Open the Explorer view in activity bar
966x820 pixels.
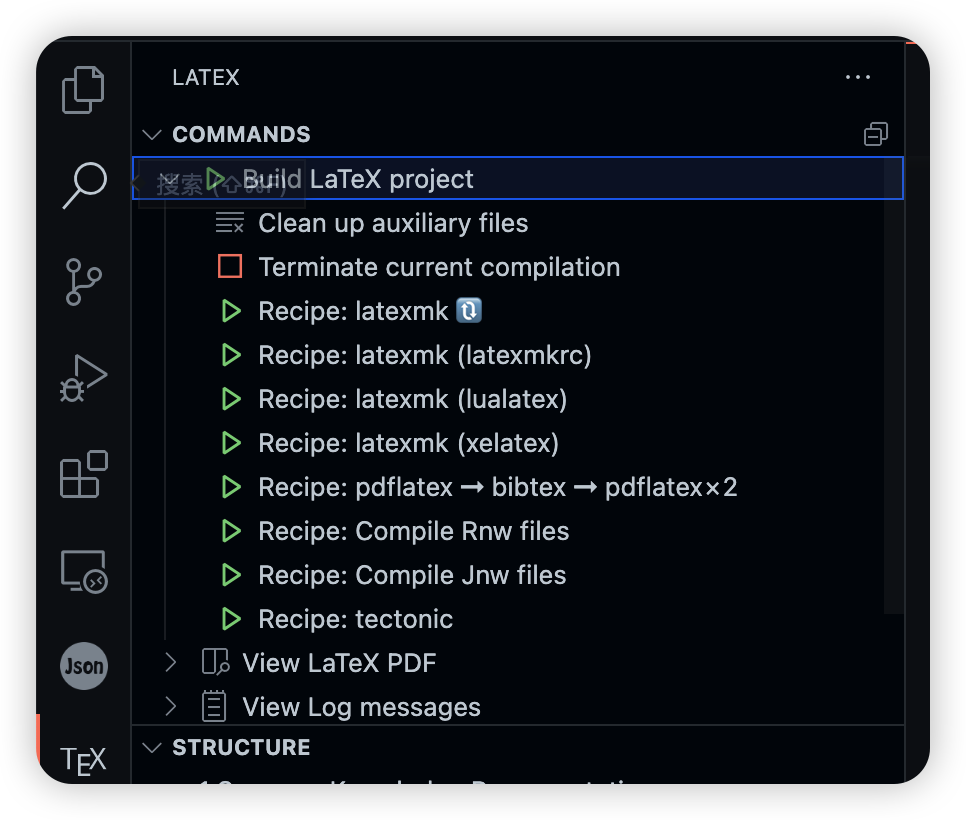tap(83, 90)
